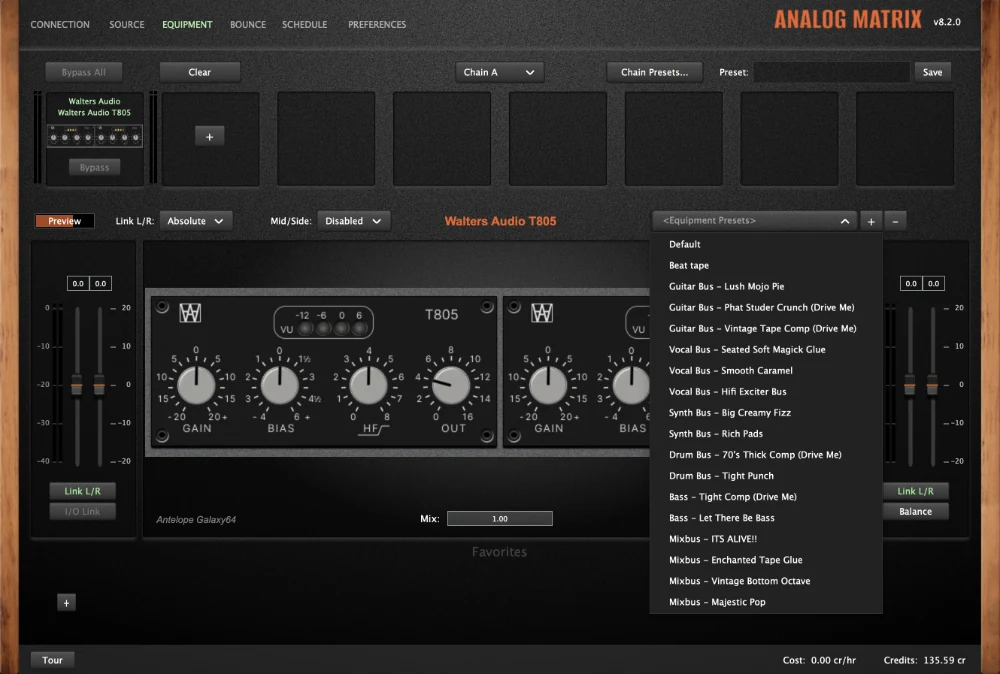Toggle the Bypass All button

pos(84,72)
